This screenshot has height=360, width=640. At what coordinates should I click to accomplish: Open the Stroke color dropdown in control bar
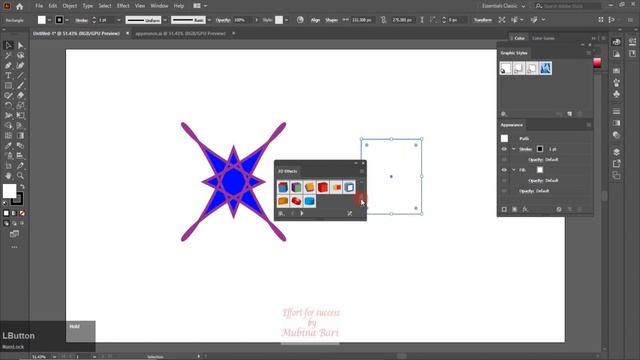[67, 20]
